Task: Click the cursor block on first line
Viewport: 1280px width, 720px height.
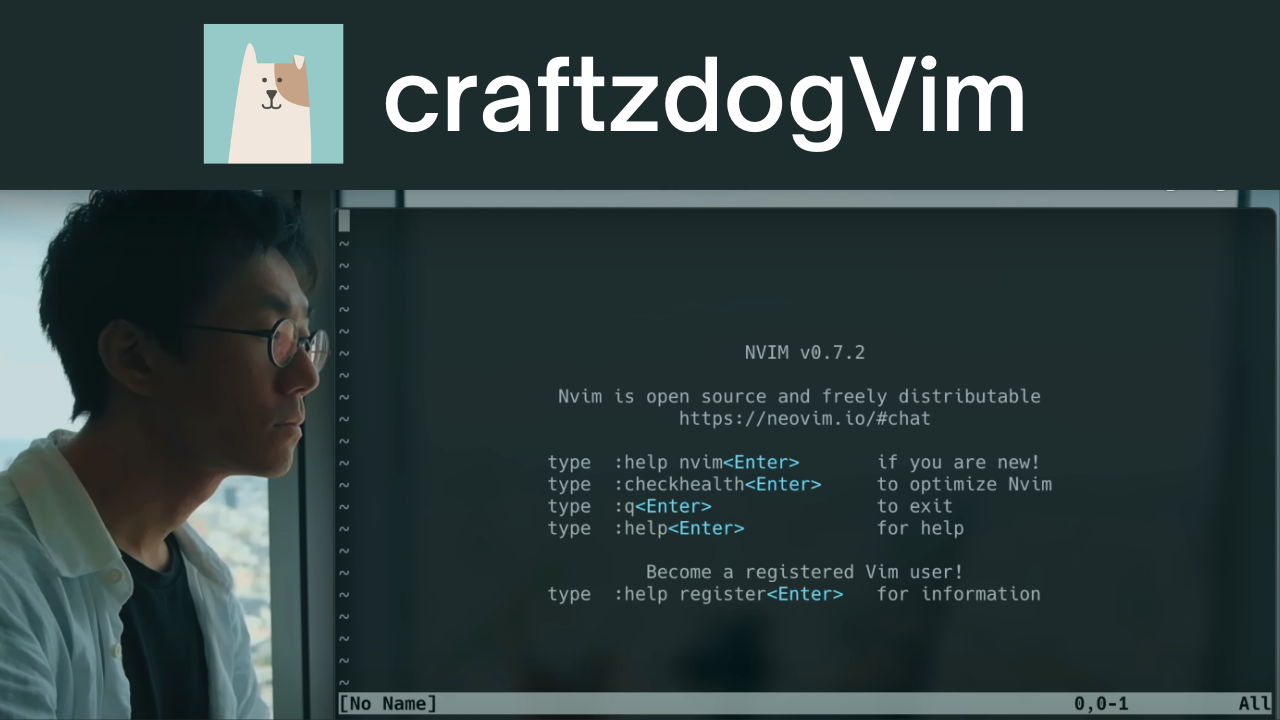Action: point(344,221)
